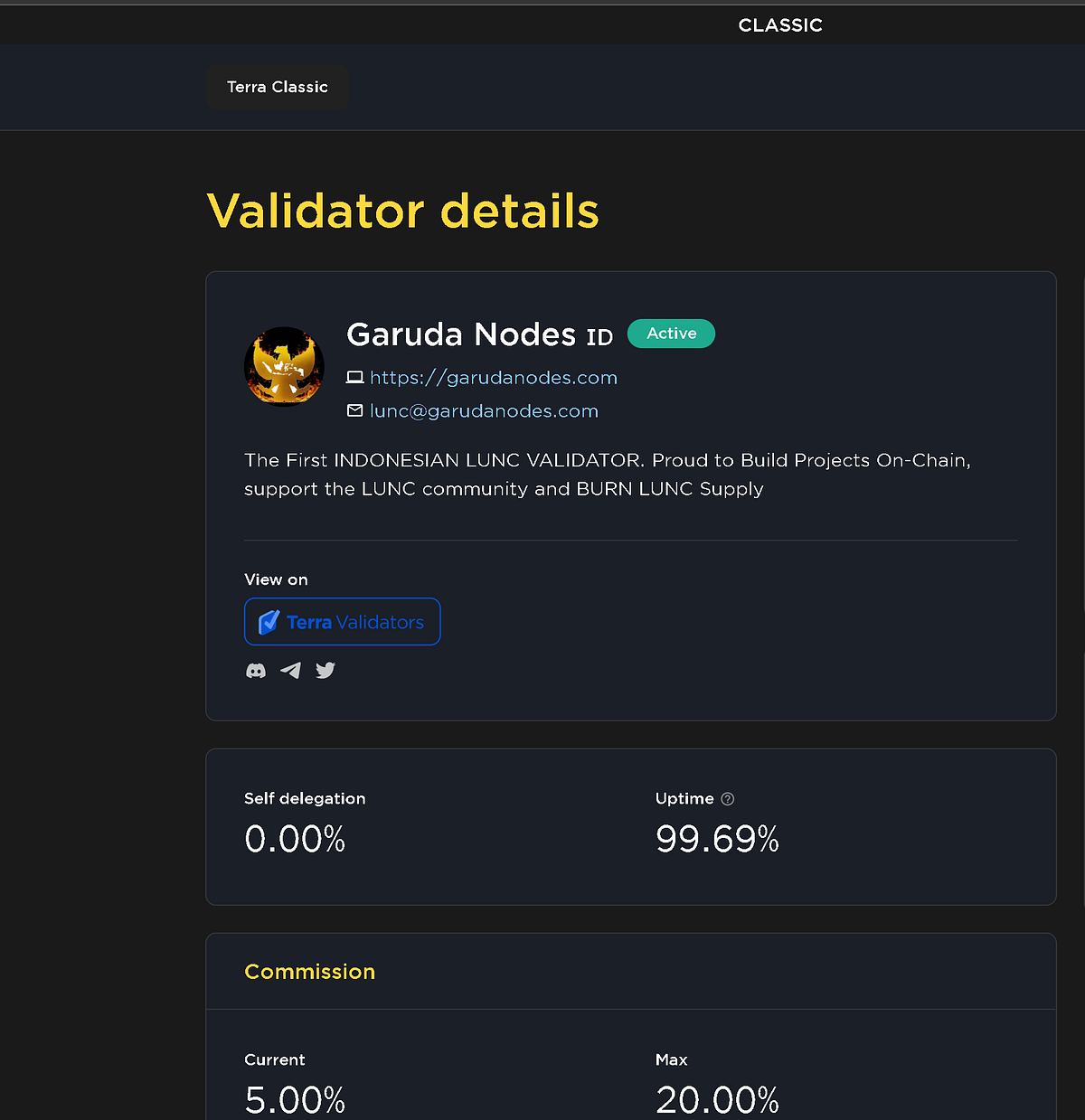Open the Discord icon for Garuda Nodes
This screenshot has height=1120, width=1085.
coord(256,671)
